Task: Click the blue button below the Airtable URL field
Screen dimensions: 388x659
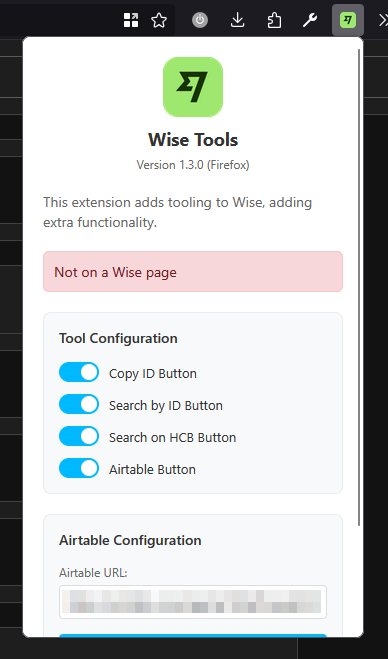Action: pos(193,636)
